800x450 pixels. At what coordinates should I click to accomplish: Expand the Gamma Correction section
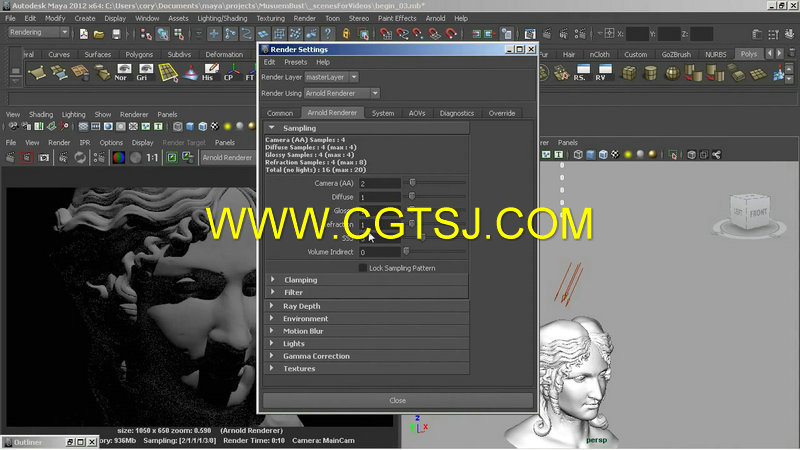271,356
